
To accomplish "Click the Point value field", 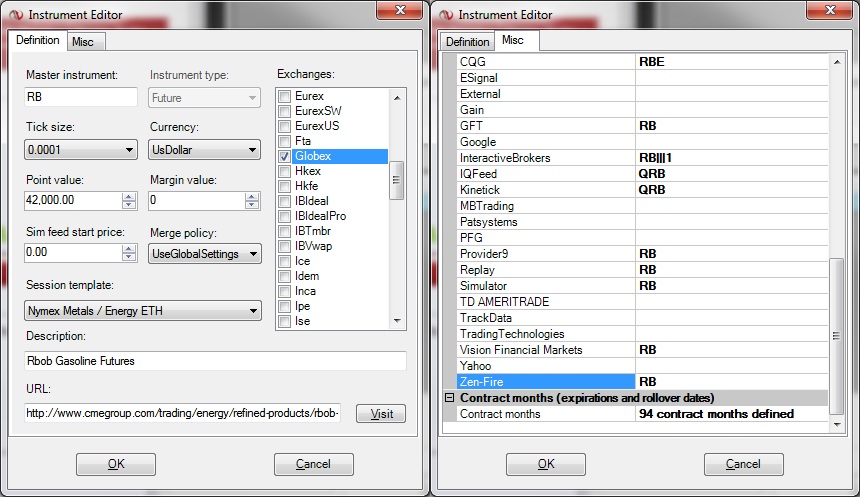I will [x=73, y=200].
